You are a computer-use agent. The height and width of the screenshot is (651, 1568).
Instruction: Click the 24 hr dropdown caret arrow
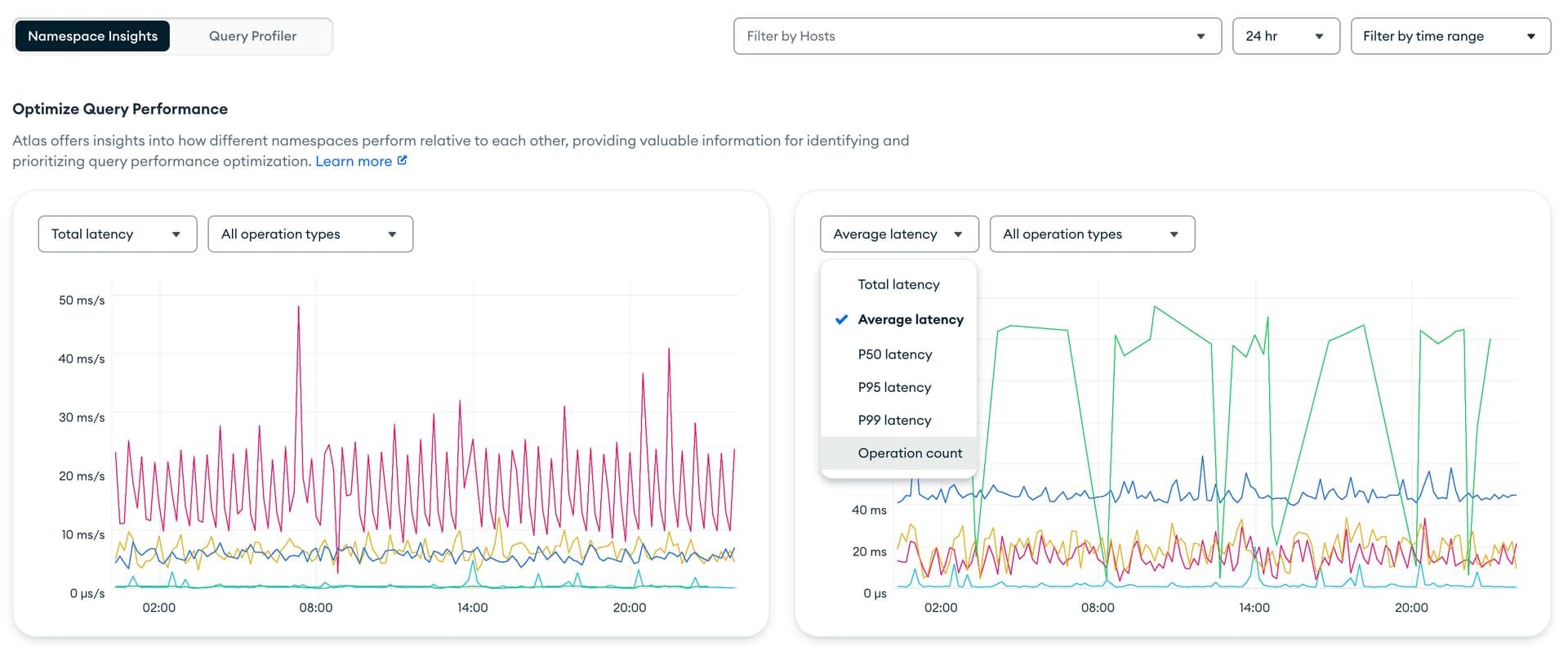click(x=1319, y=37)
